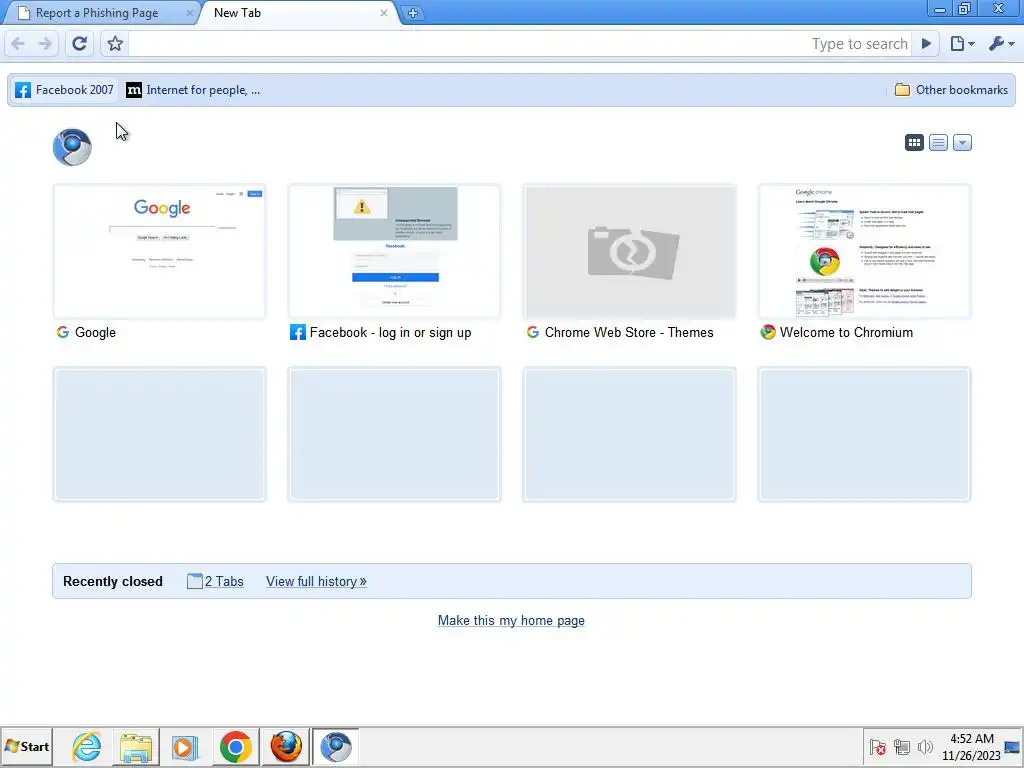Open the wrench settings menu
Image resolution: width=1024 pixels, height=768 pixels.
click(x=1001, y=44)
